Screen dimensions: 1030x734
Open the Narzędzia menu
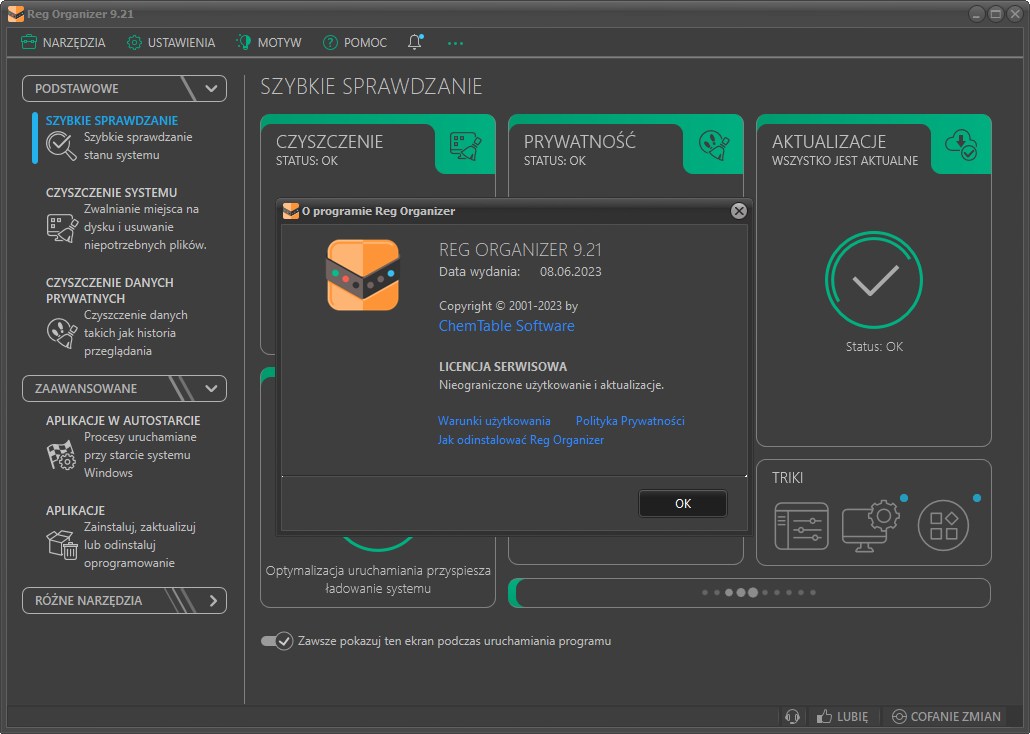pyautogui.click(x=62, y=43)
